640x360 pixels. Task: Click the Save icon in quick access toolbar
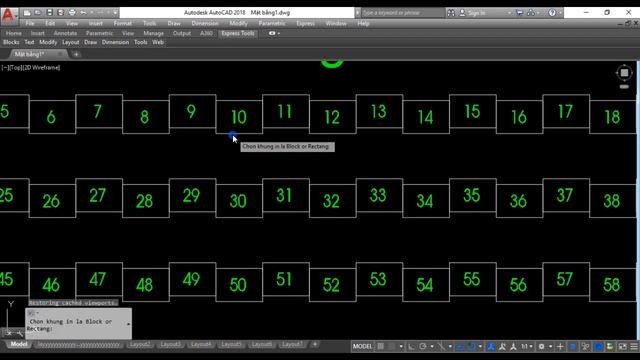(x=49, y=13)
